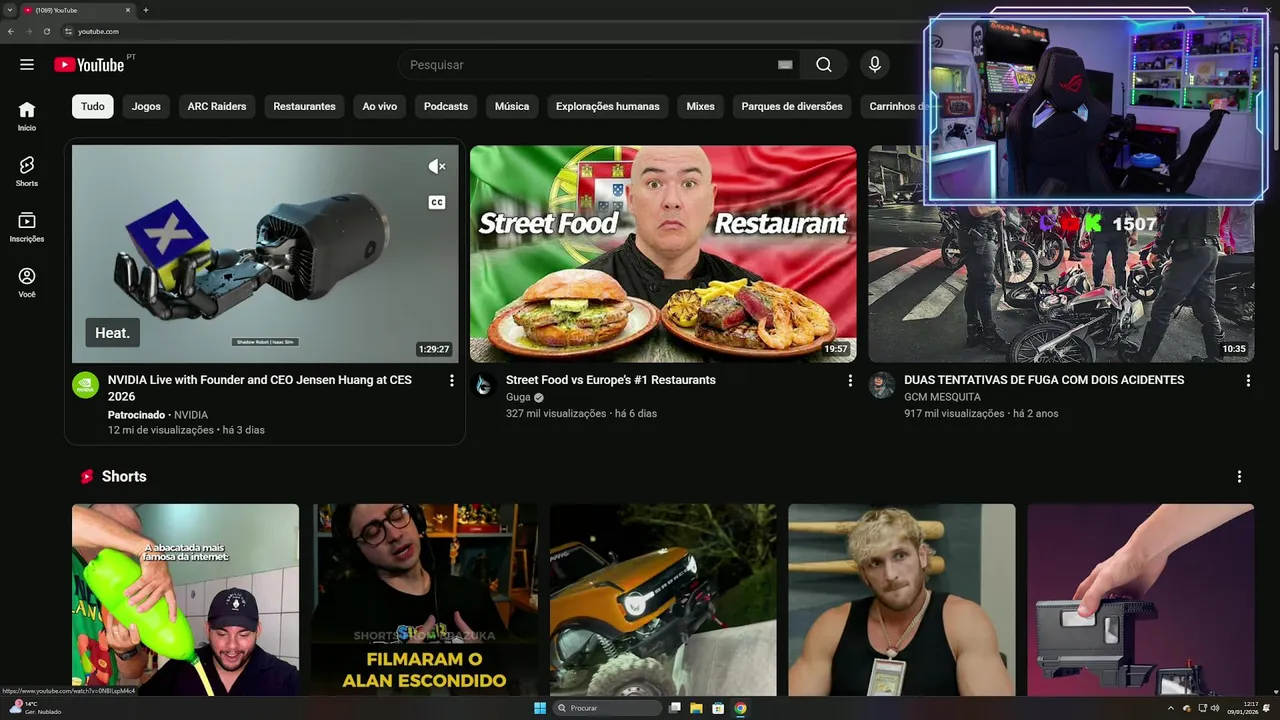Open Shorts section options menu
Viewport: 1280px width, 720px height.
coord(1239,477)
